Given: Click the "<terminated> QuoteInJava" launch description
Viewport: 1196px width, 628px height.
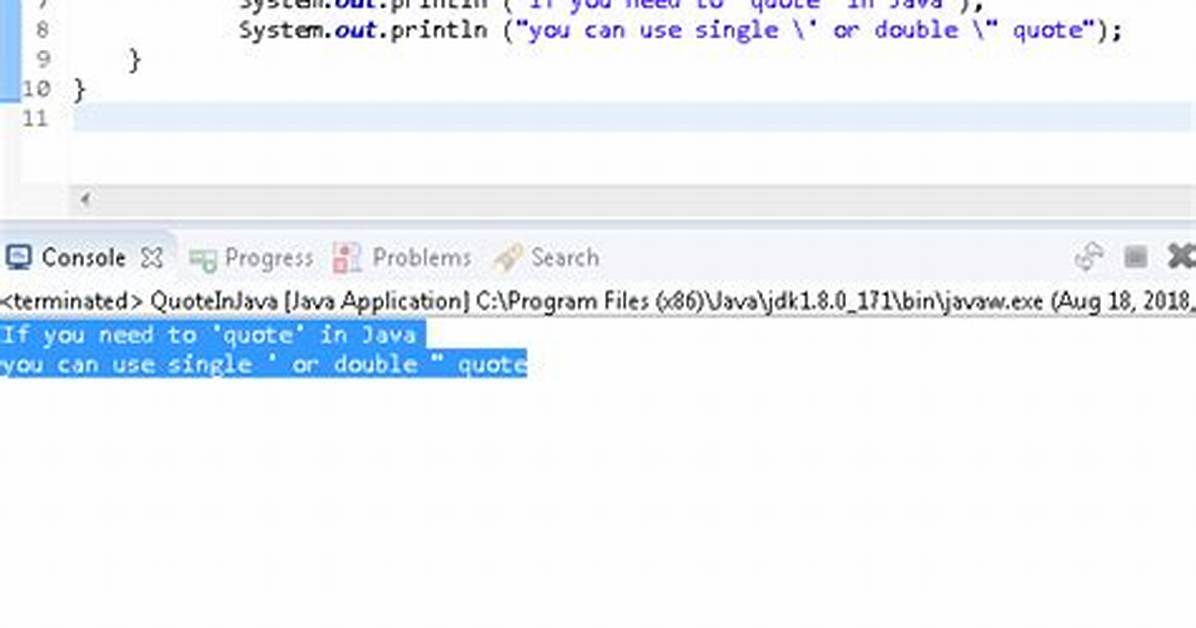Looking at the screenshot, I should click(598, 301).
